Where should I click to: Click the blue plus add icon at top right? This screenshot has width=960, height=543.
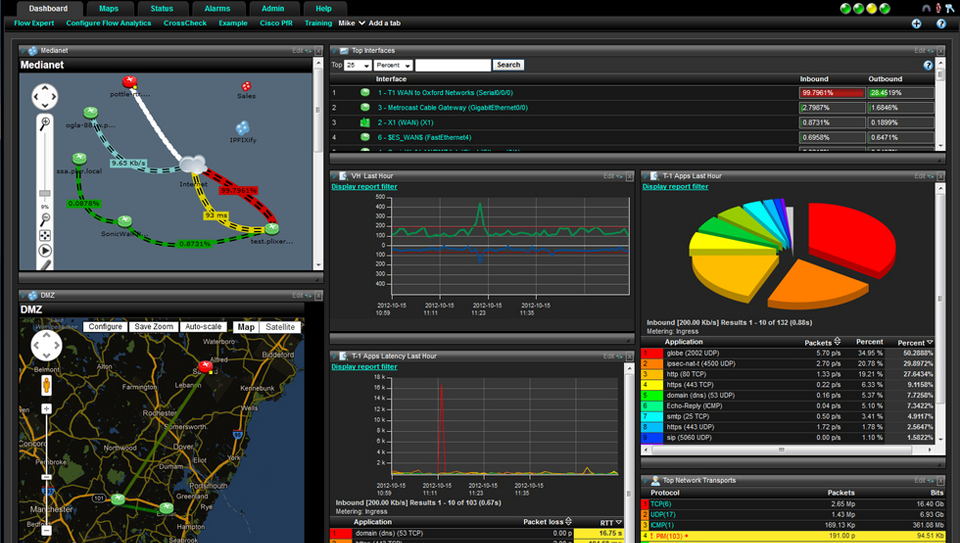click(917, 24)
